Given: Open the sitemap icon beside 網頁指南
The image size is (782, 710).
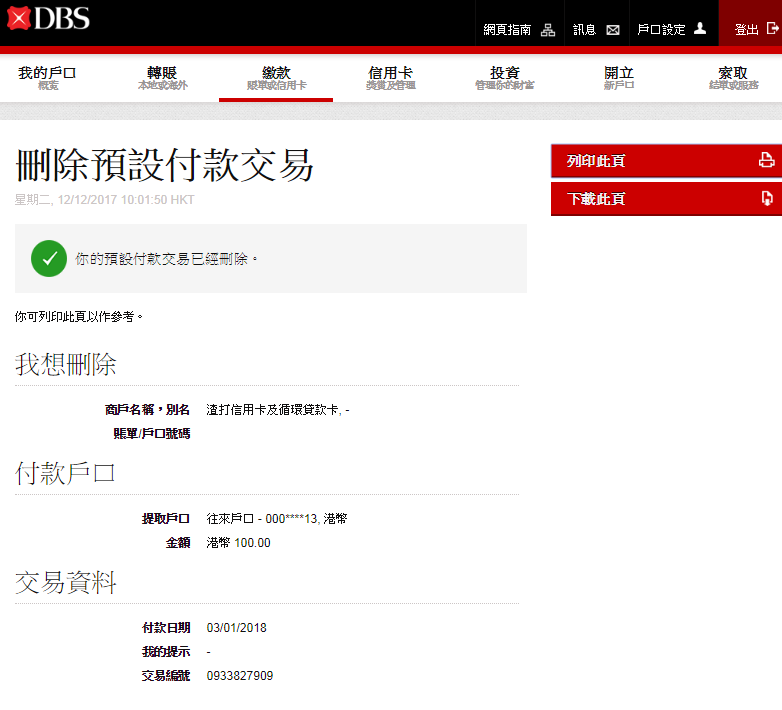Looking at the screenshot, I should 547,30.
